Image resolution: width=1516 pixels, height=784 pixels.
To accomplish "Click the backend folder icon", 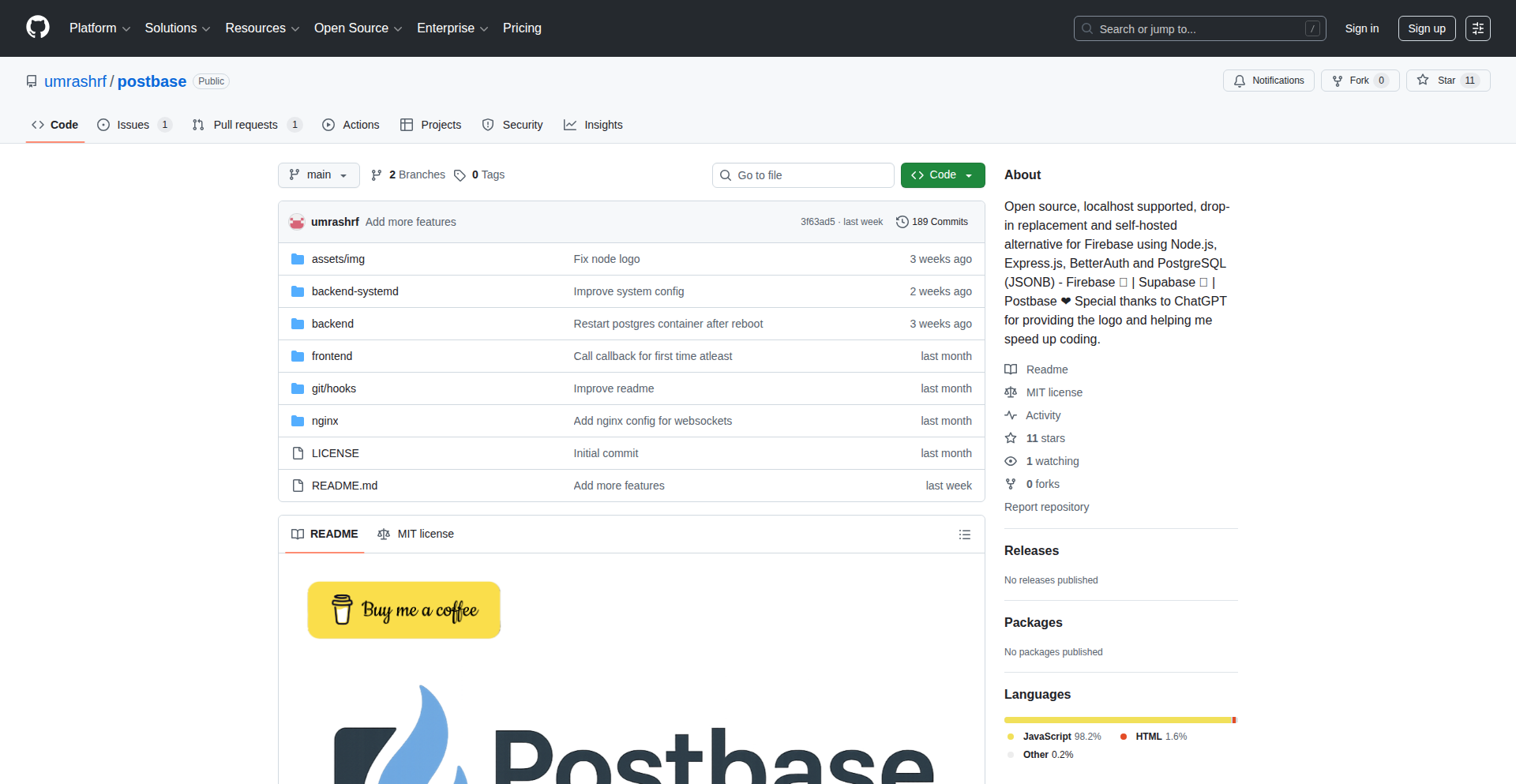I will pos(298,324).
